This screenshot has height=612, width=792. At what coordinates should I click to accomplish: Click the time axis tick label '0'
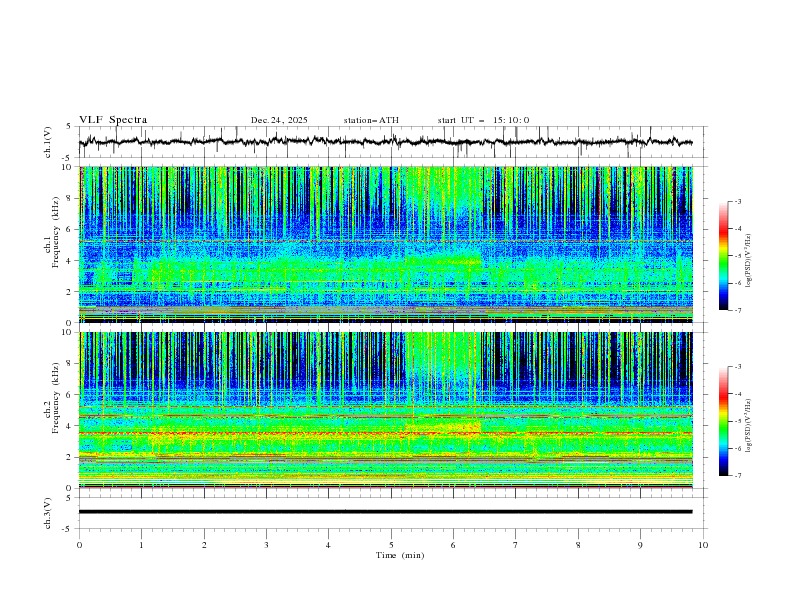79,545
